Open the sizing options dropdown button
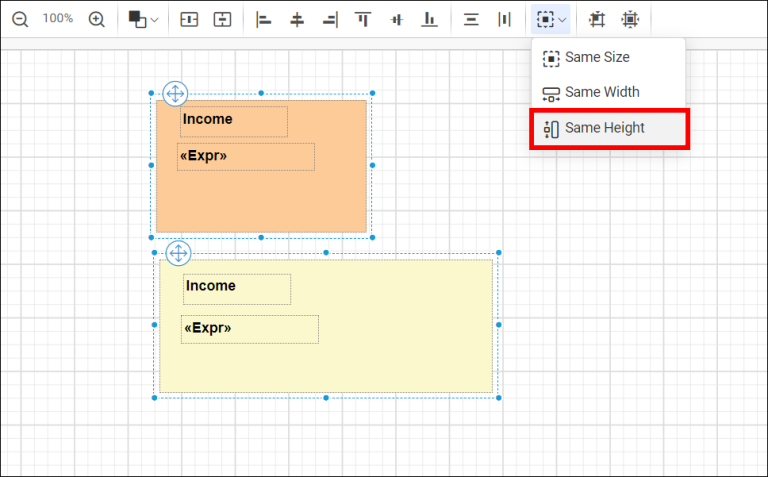768x477 pixels. (551, 20)
